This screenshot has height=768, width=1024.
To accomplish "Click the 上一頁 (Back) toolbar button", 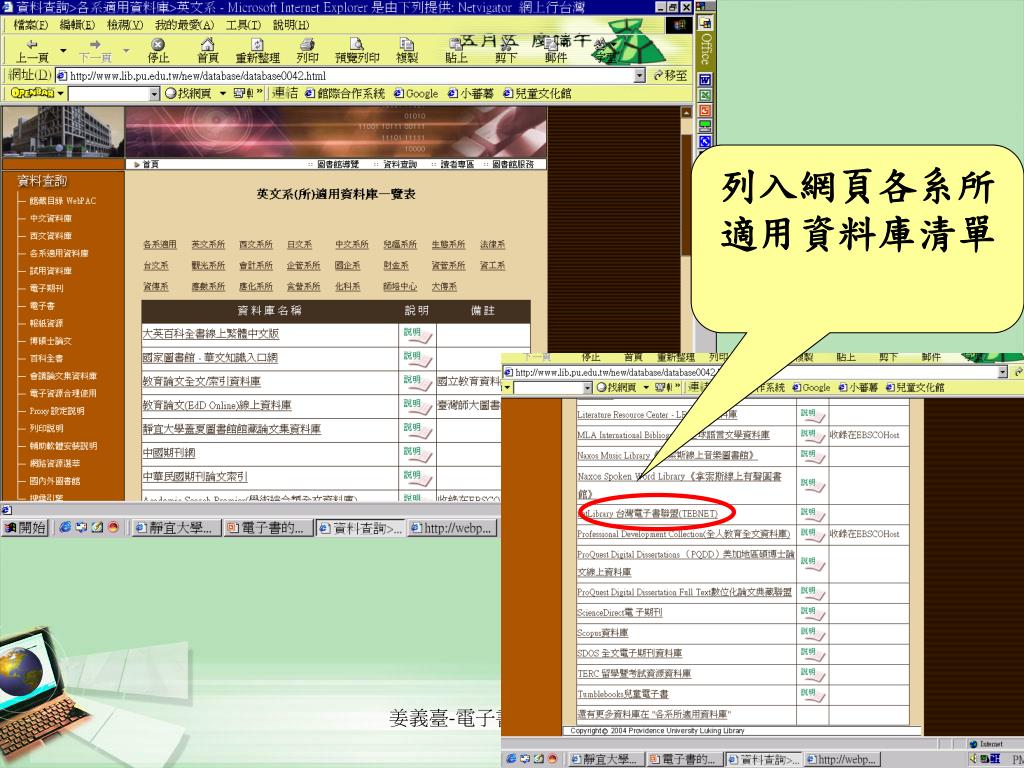I will tap(32, 50).
